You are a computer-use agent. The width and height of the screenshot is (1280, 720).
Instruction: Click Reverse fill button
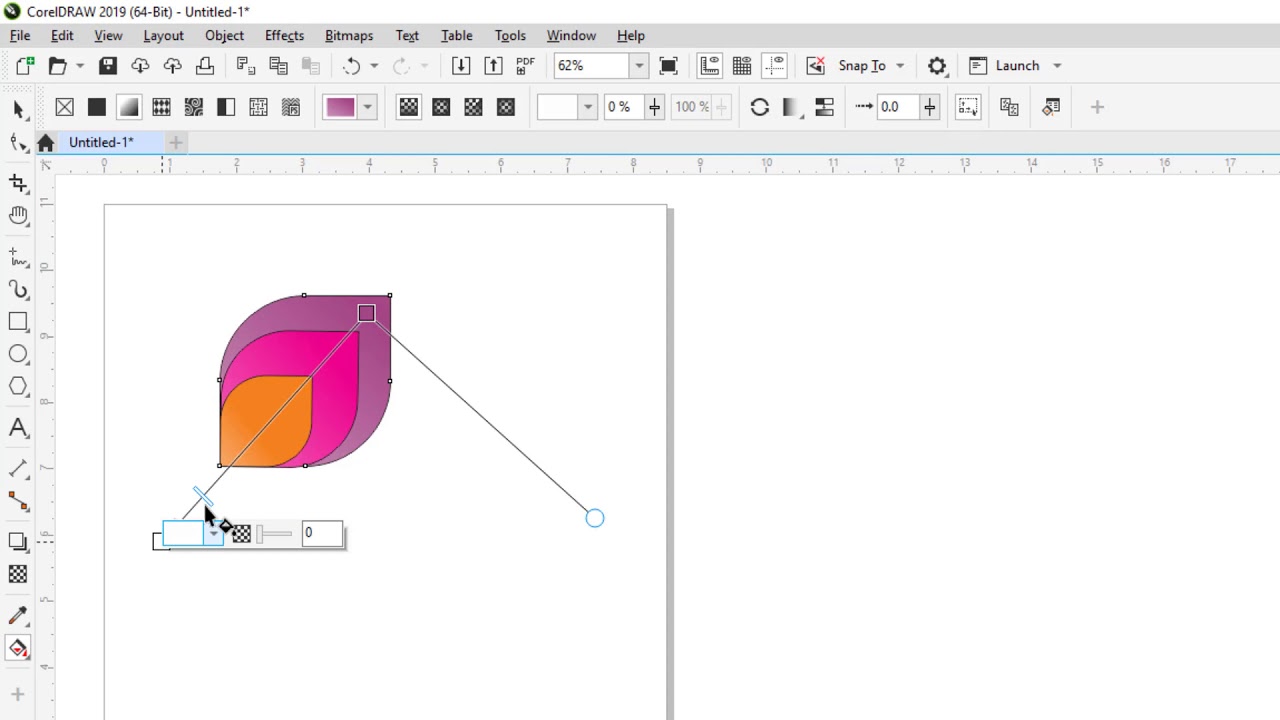(x=759, y=107)
